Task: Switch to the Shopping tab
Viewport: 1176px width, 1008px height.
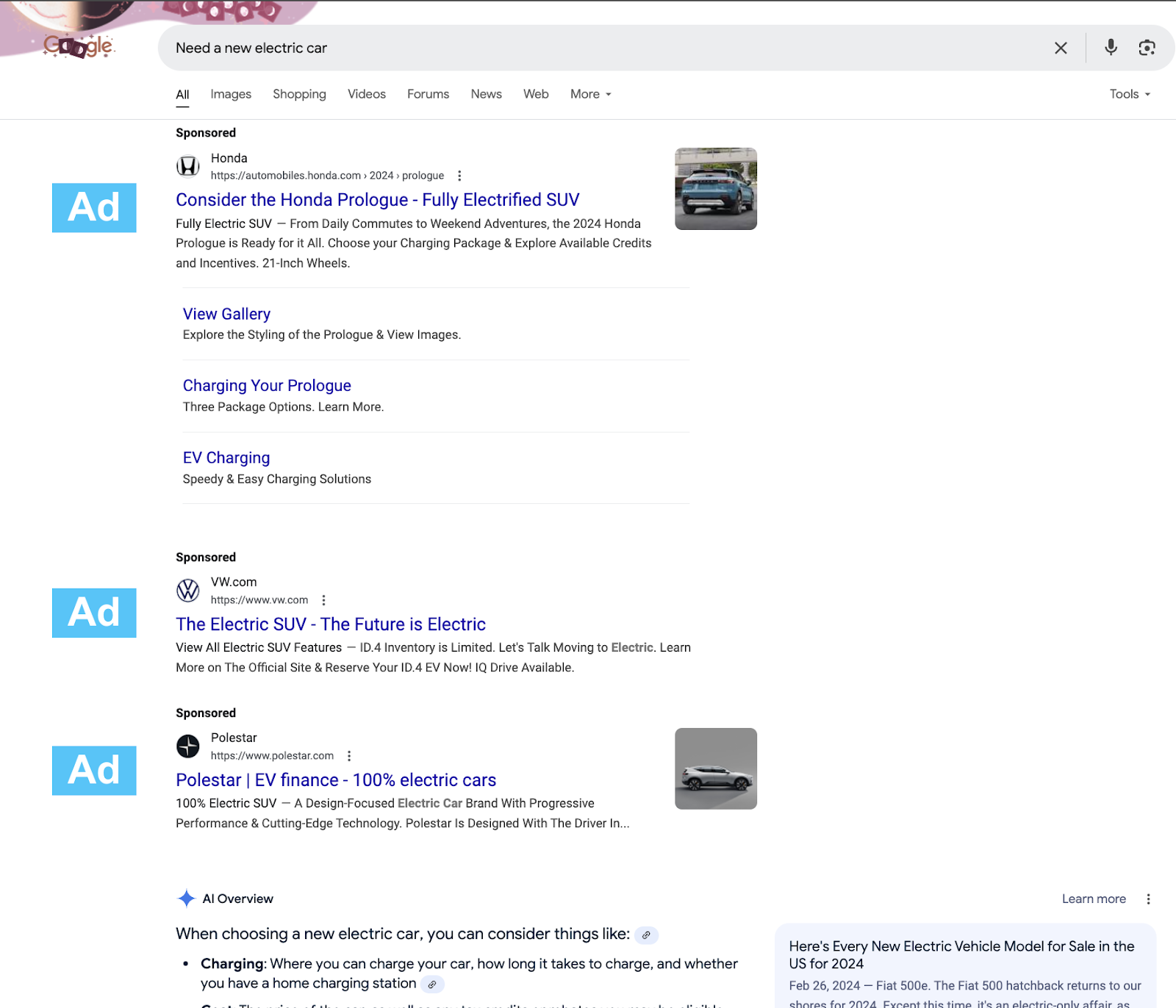Action: [x=299, y=94]
